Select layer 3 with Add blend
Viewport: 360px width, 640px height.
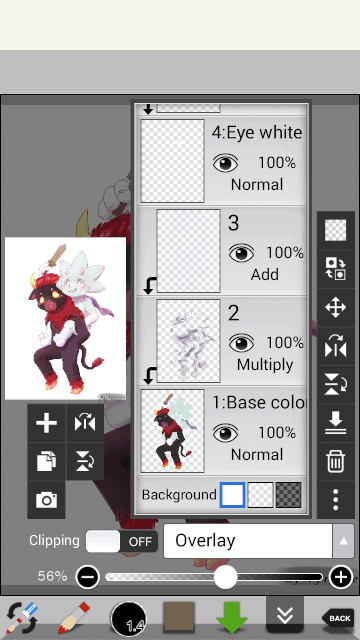(222, 251)
